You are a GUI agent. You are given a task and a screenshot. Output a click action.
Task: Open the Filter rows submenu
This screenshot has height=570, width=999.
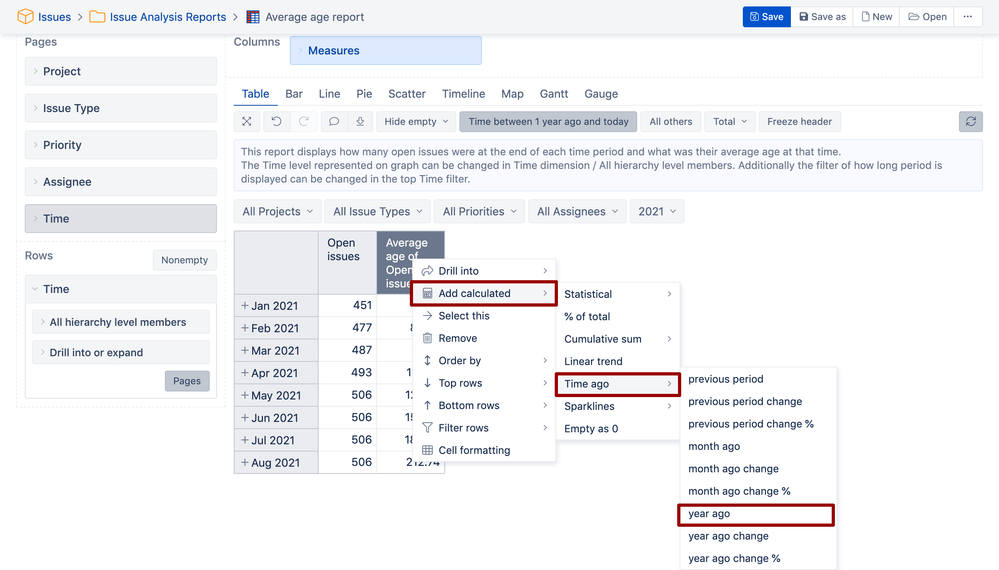(484, 428)
